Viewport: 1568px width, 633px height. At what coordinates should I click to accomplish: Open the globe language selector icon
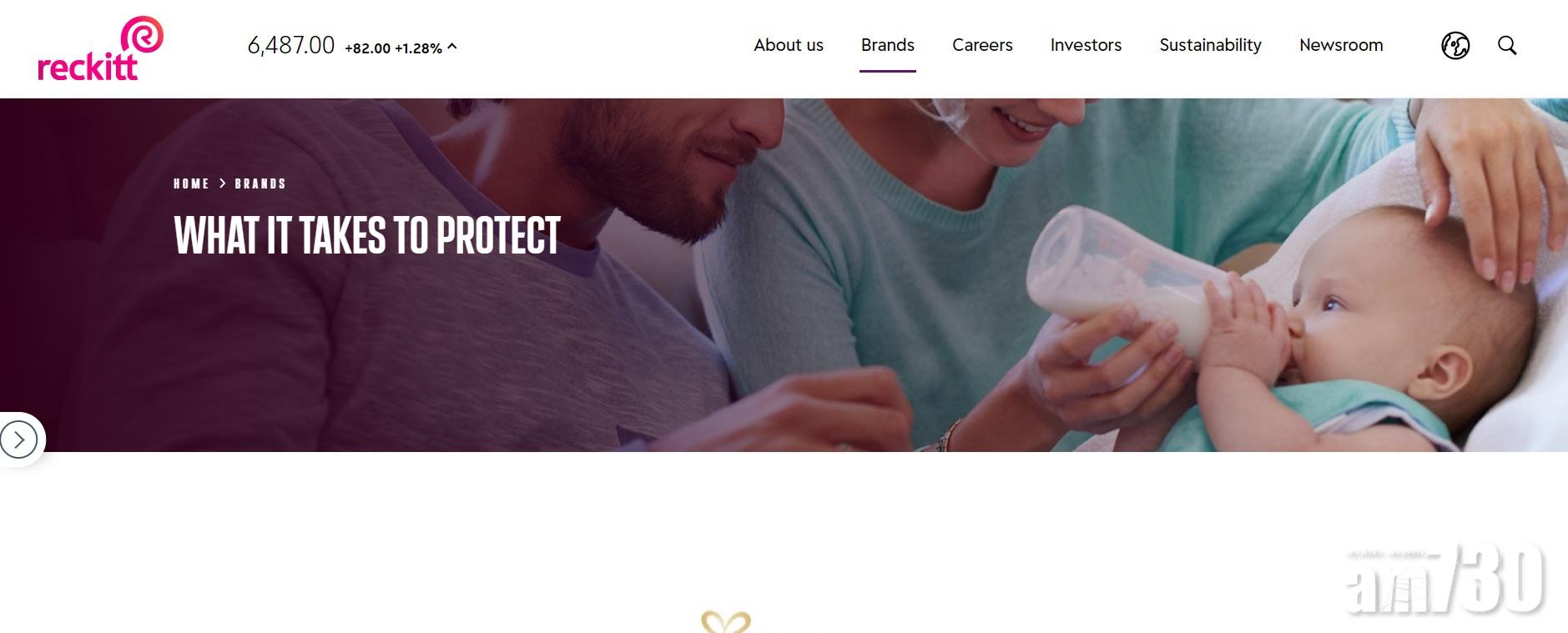point(1455,45)
